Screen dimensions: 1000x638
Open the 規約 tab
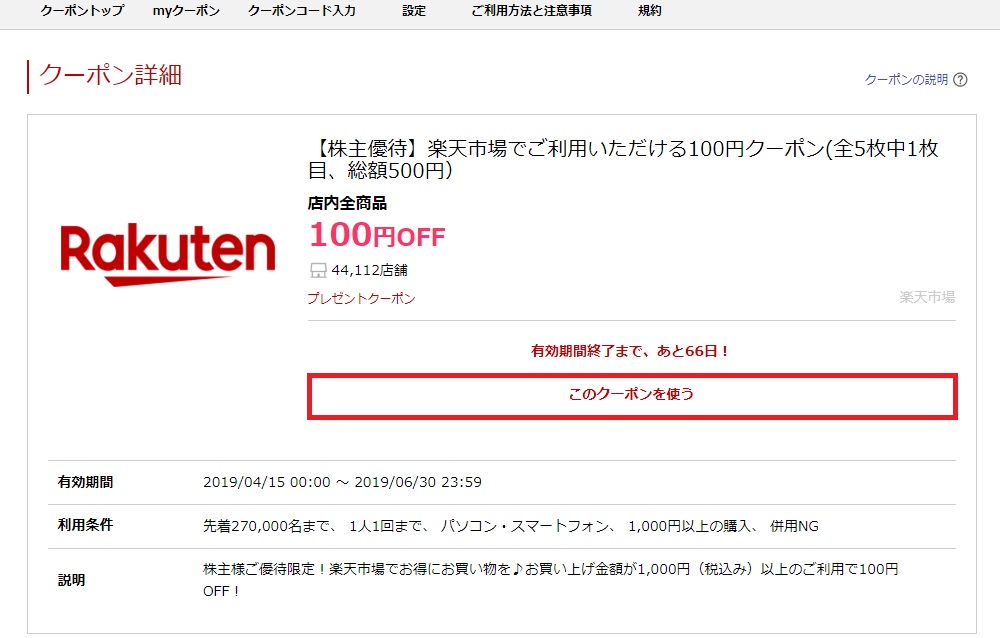click(649, 11)
